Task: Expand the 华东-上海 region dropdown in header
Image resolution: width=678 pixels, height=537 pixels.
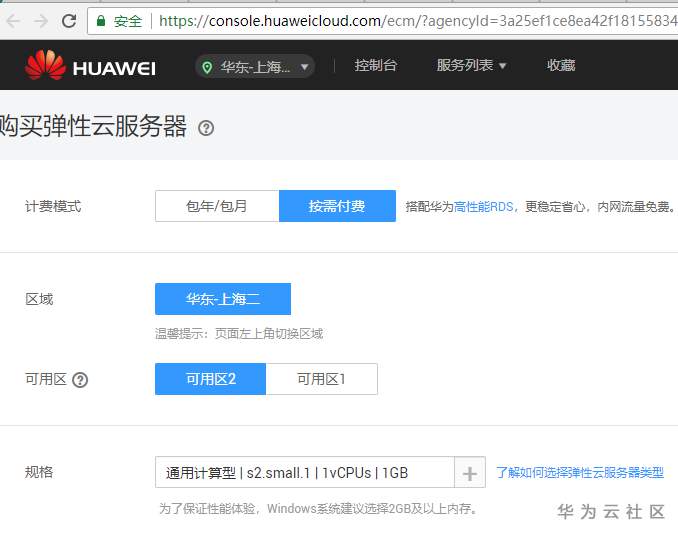Action: tap(255, 67)
